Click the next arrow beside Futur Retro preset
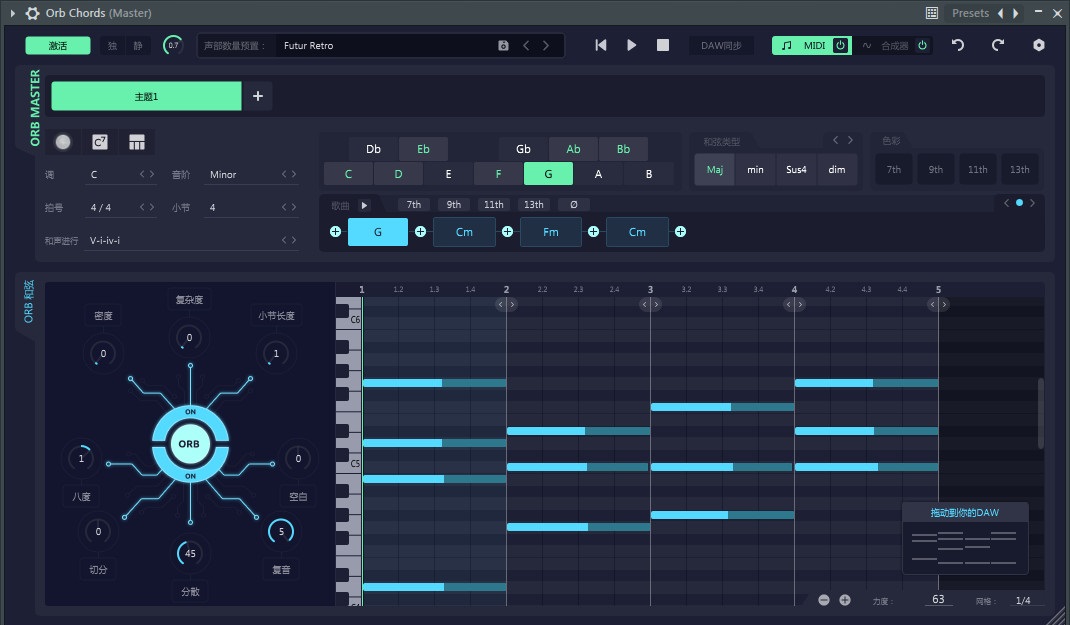Image resolution: width=1070 pixels, height=625 pixels. pyautogui.click(x=547, y=45)
